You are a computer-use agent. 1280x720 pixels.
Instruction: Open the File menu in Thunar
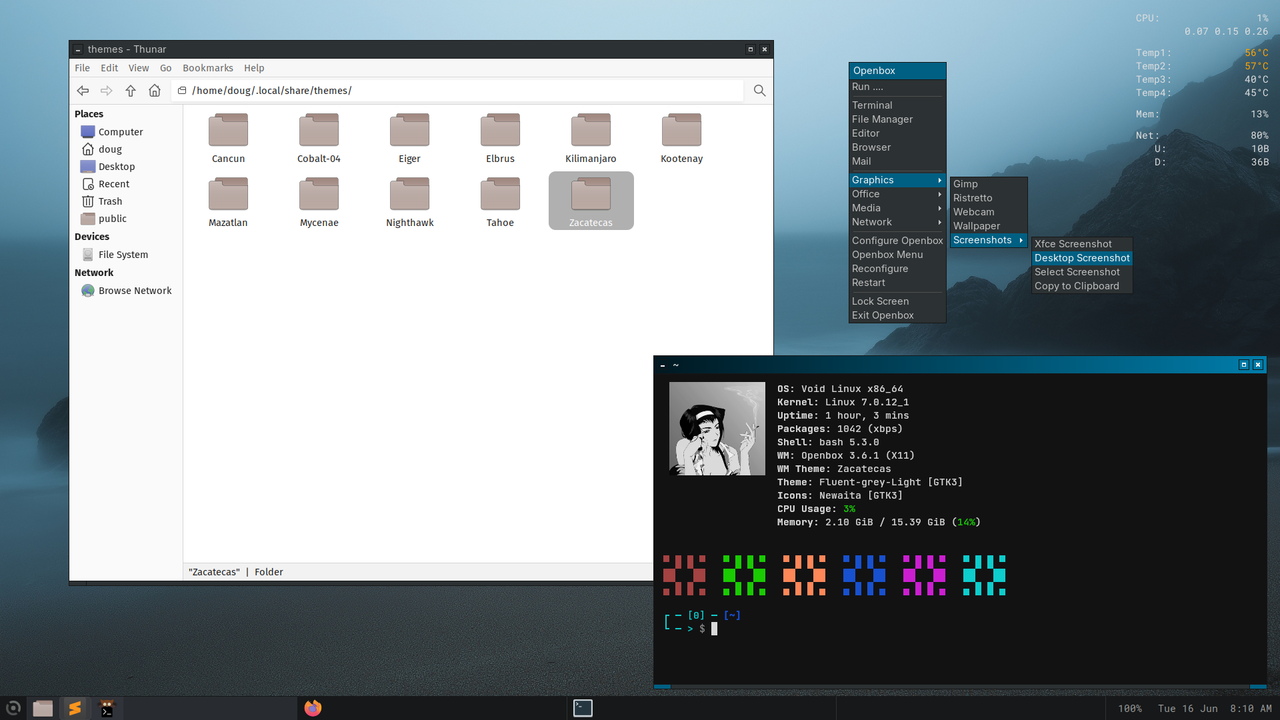82,68
